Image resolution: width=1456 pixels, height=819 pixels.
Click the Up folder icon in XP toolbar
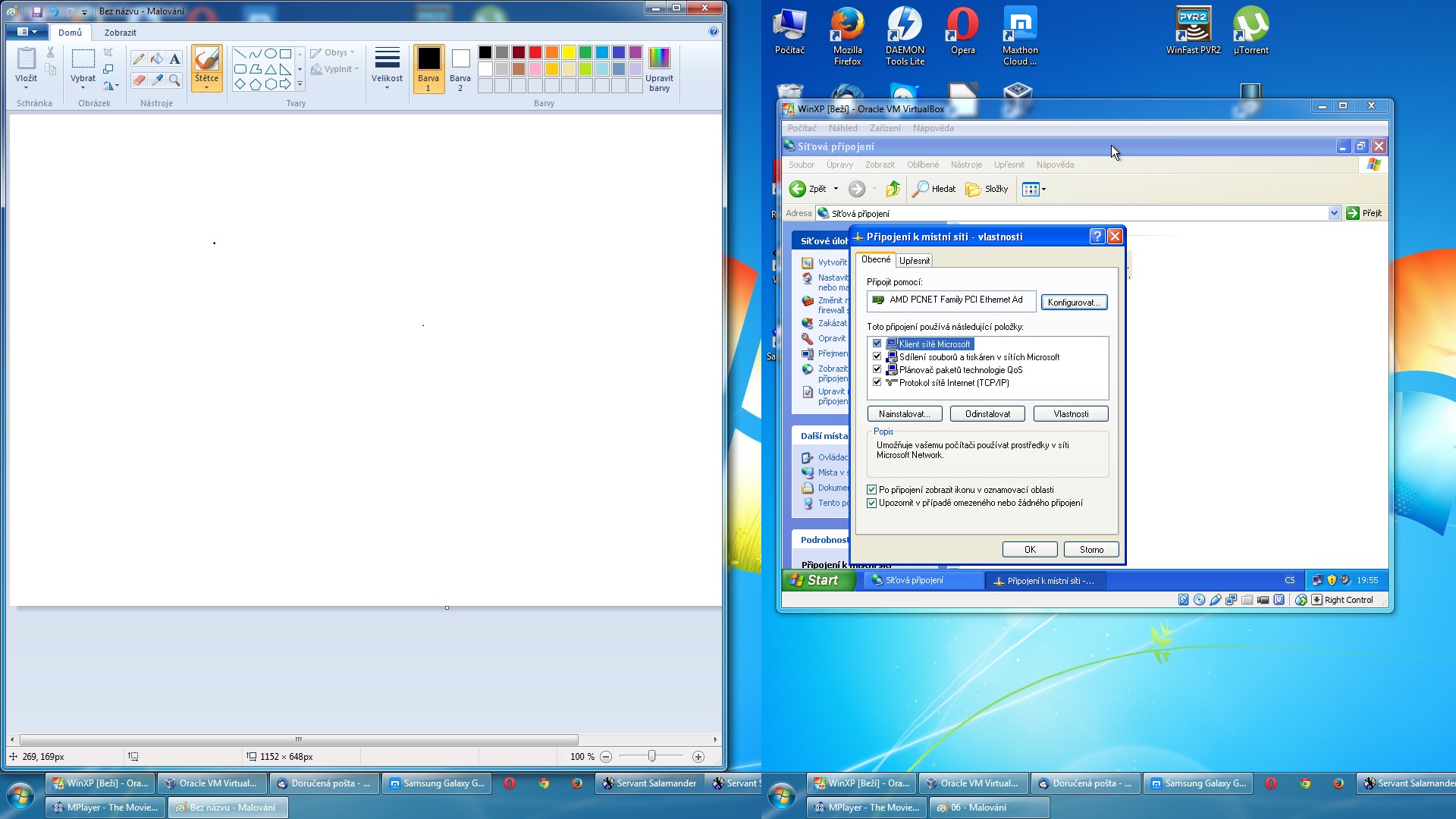click(893, 189)
